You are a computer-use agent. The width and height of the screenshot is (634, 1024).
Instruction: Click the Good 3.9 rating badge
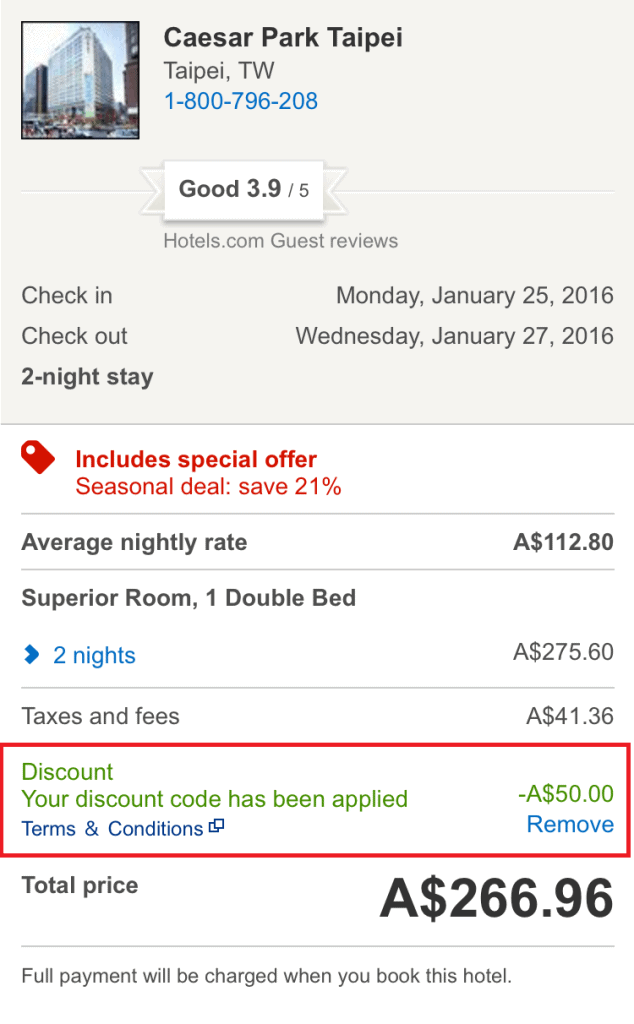click(243, 189)
